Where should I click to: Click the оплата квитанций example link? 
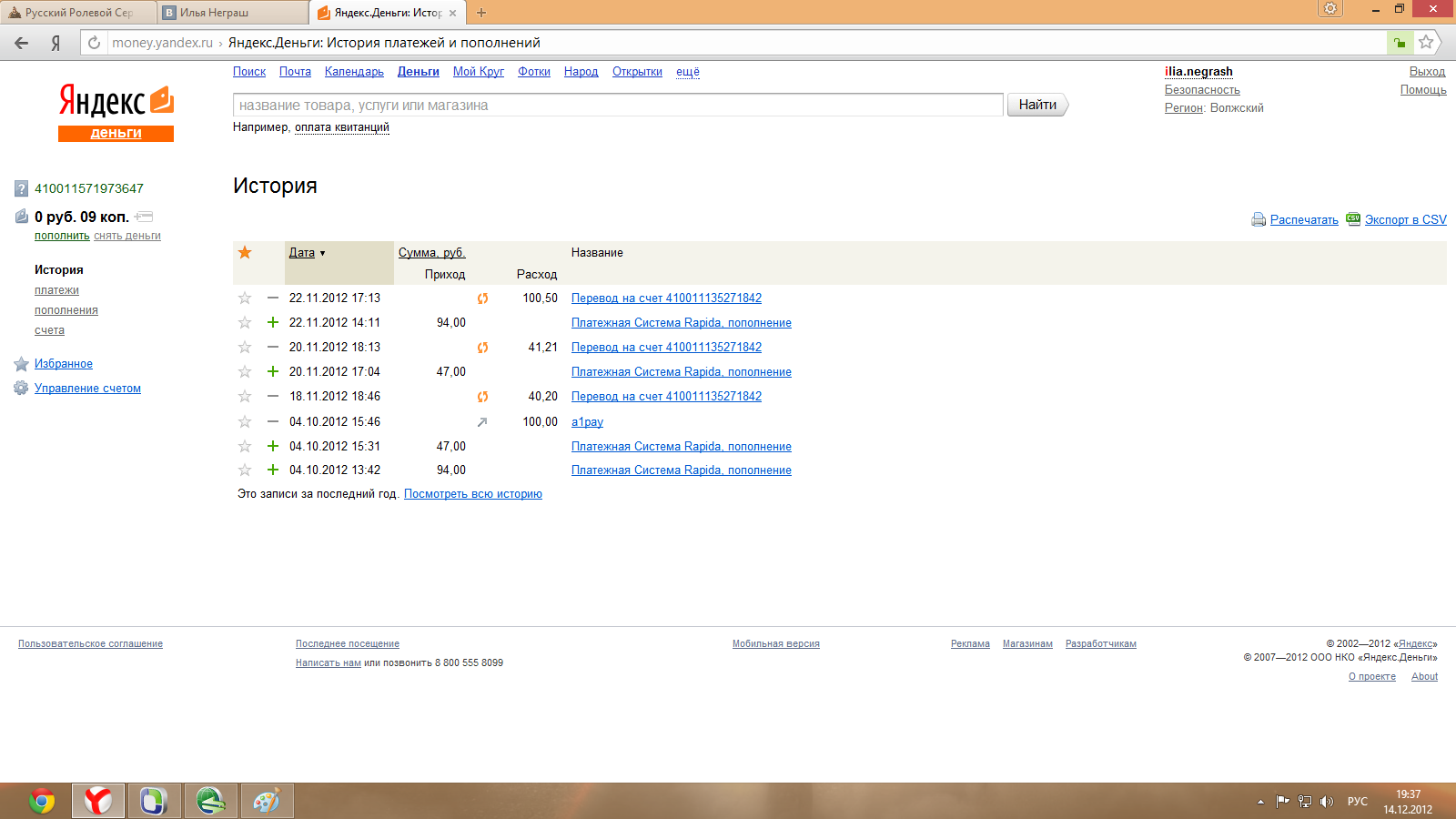(342, 127)
